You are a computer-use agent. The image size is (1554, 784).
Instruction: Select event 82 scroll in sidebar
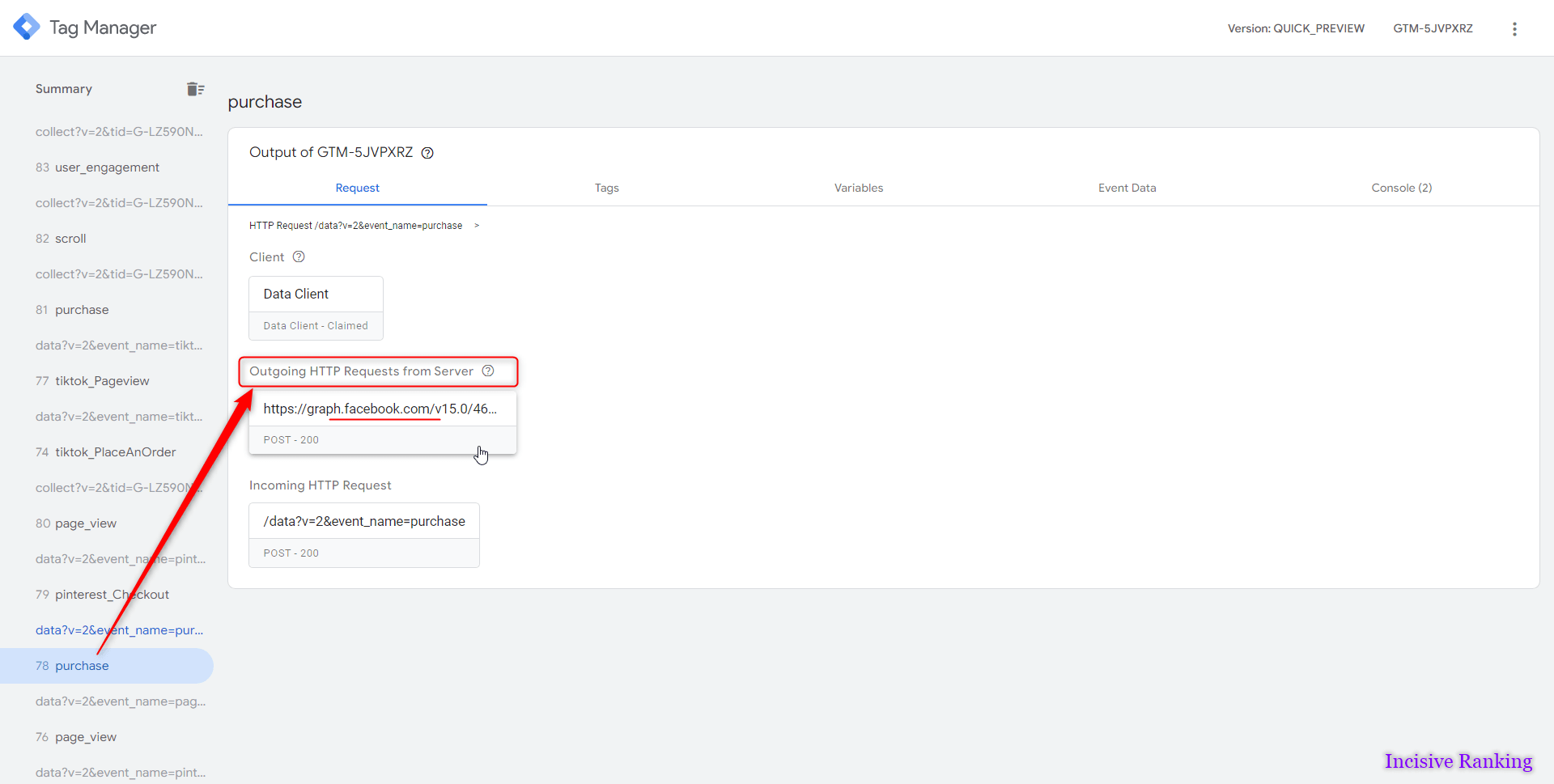click(70, 239)
